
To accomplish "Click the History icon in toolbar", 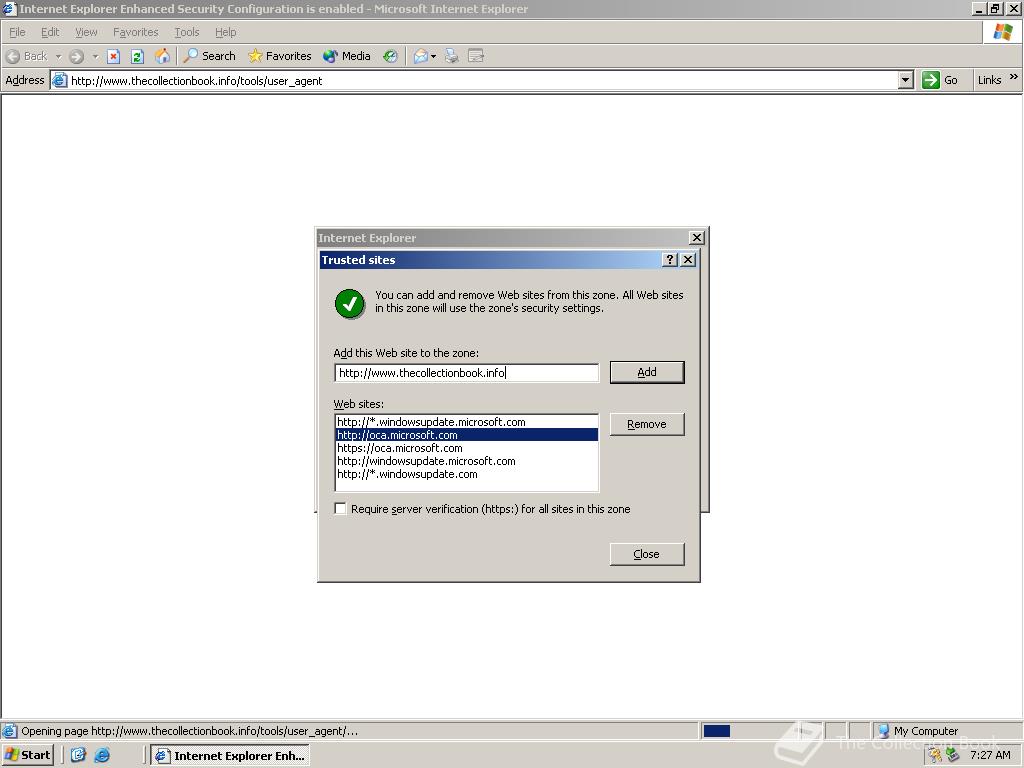I will (391, 56).
